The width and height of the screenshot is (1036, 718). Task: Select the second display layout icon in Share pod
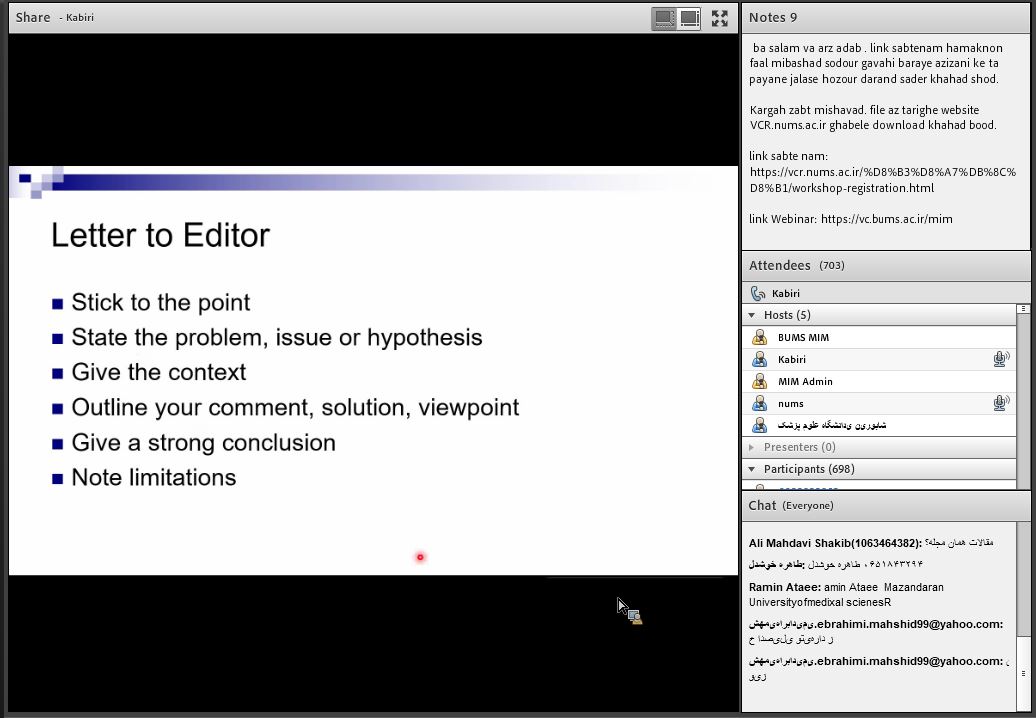pos(689,18)
